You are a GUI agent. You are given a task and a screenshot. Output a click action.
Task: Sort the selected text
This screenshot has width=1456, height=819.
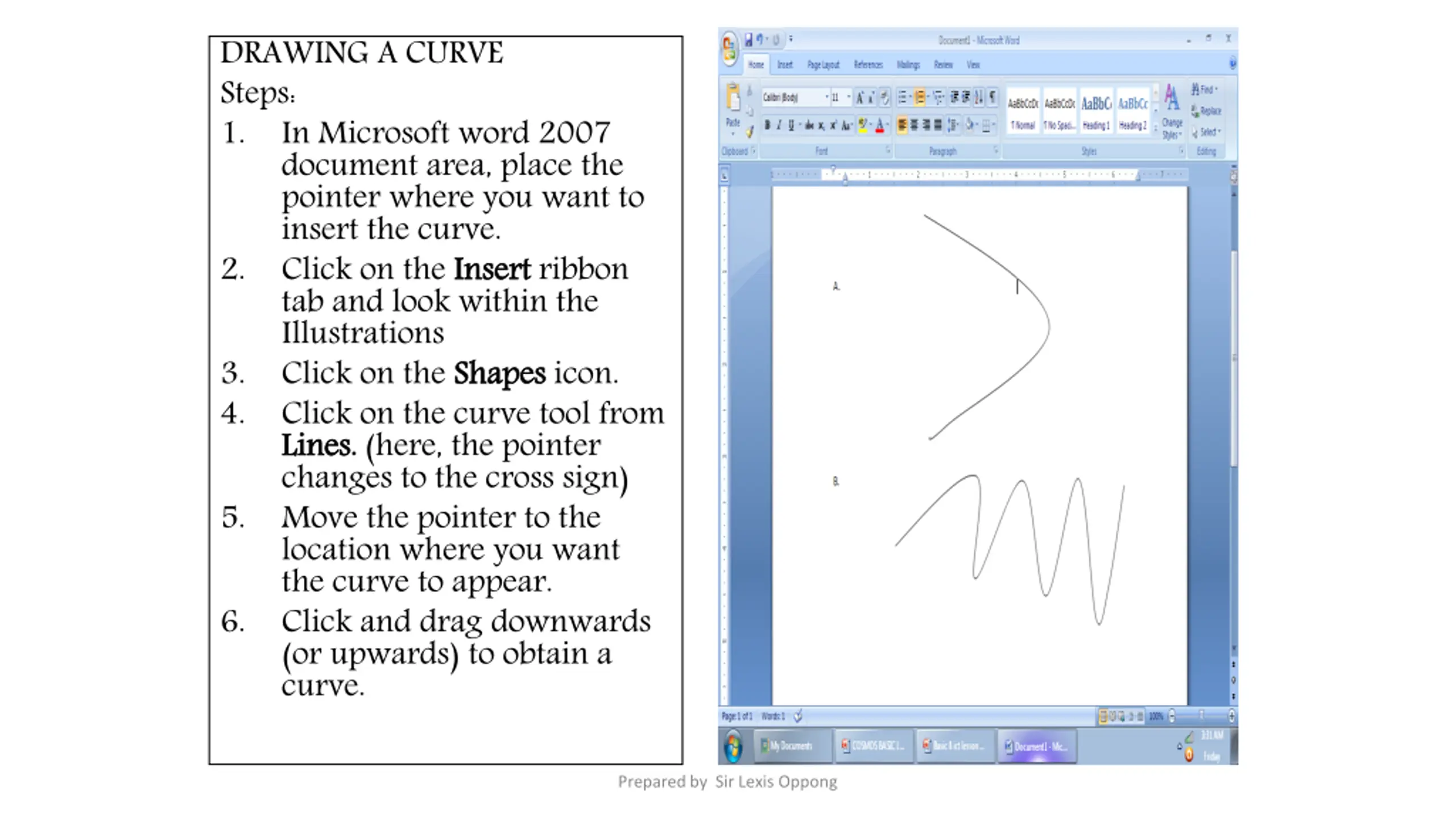[x=978, y=97]
